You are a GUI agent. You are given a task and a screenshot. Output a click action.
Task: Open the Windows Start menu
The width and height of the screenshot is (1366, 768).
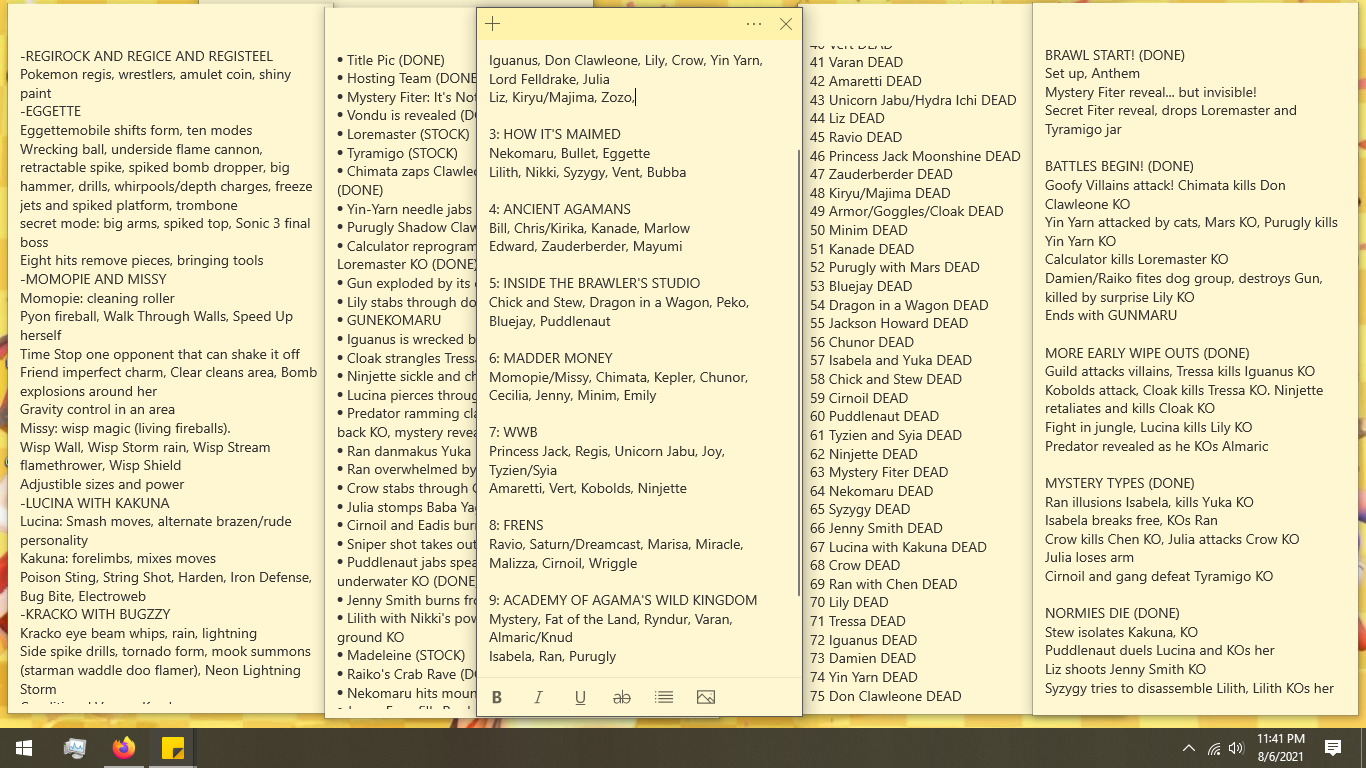pos(24,748)
